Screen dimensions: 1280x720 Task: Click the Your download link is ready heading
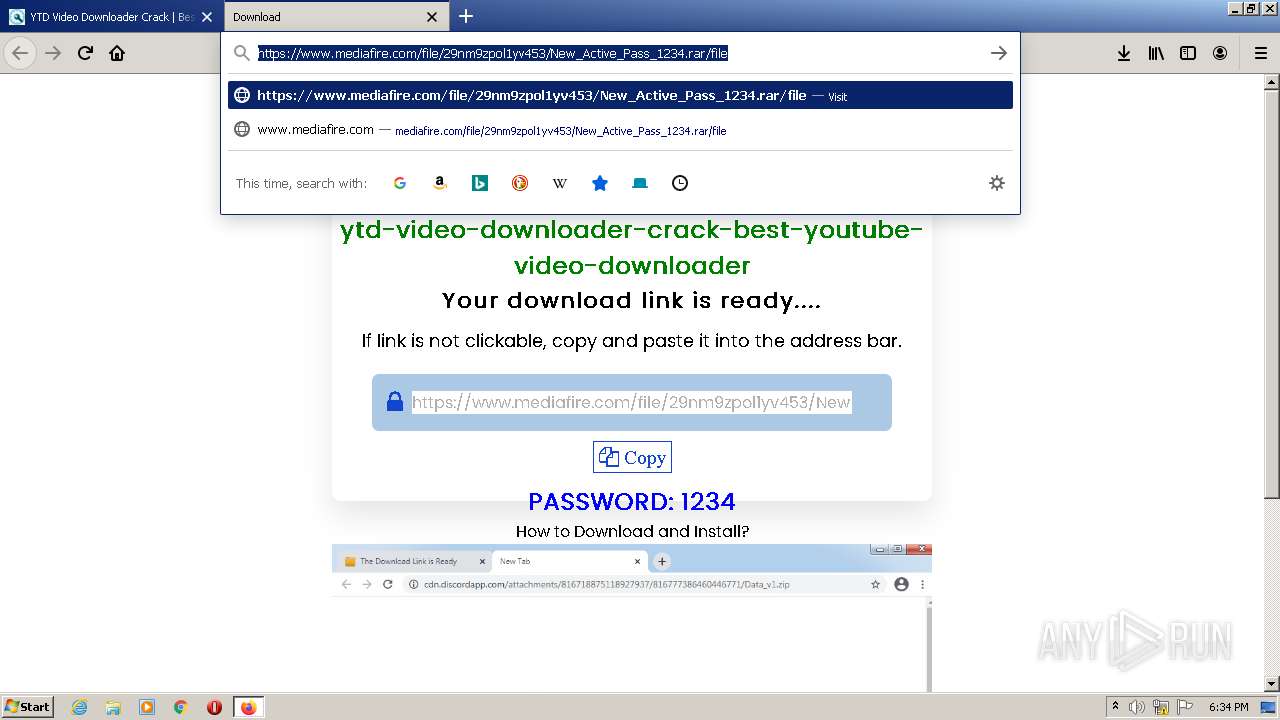632,300
